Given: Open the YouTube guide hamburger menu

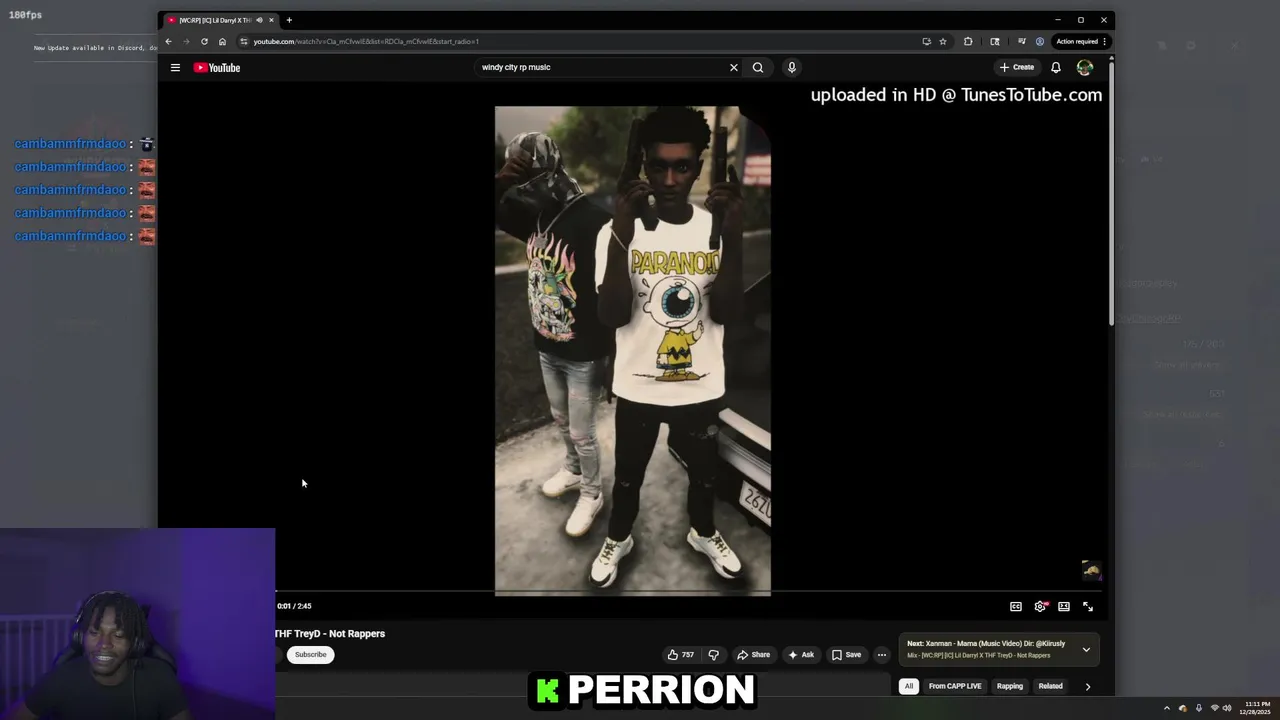Looking at the screenshot, I should click(x=175, y=68).
